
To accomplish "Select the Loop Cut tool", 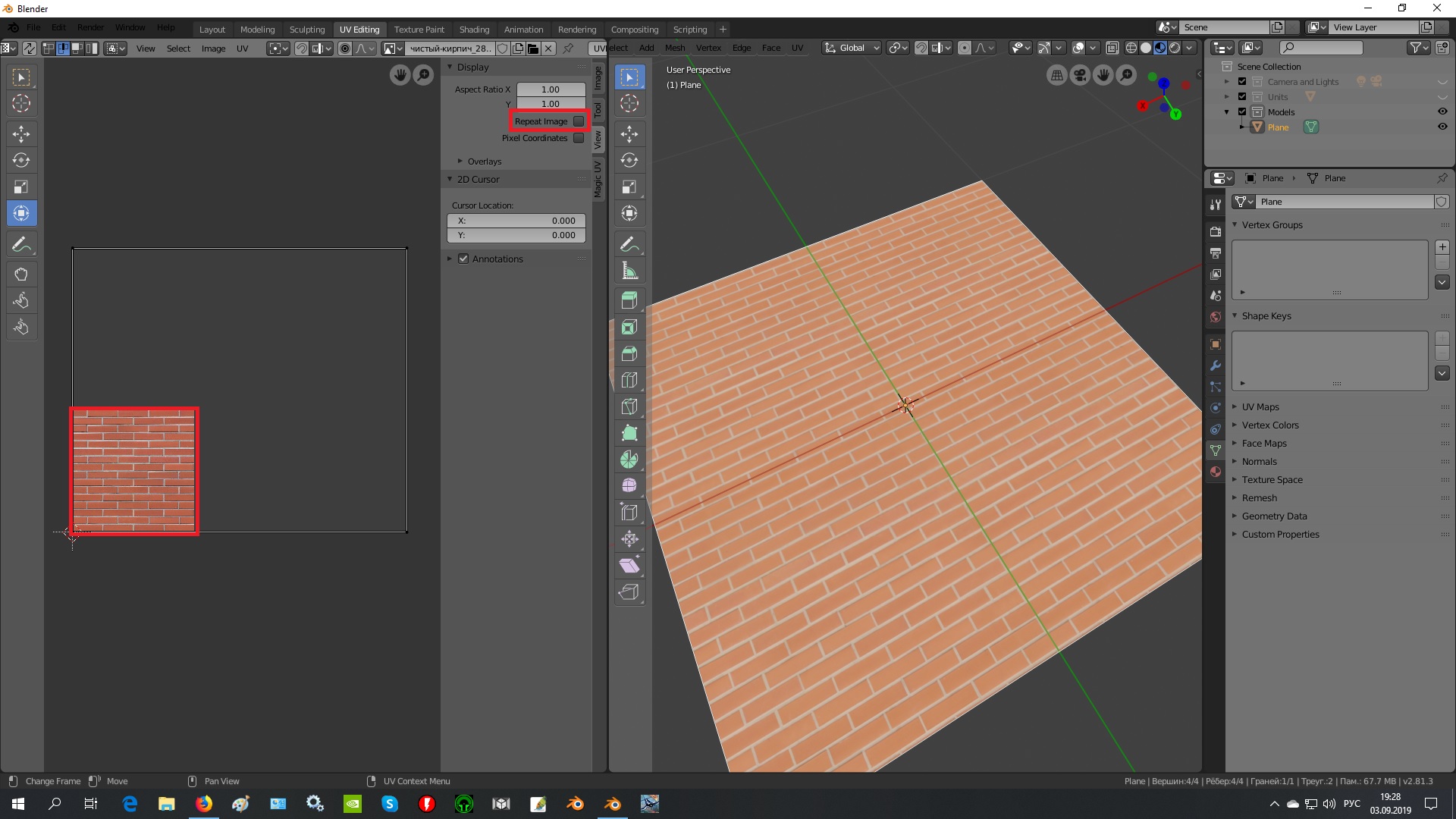I will coord(629,380).
